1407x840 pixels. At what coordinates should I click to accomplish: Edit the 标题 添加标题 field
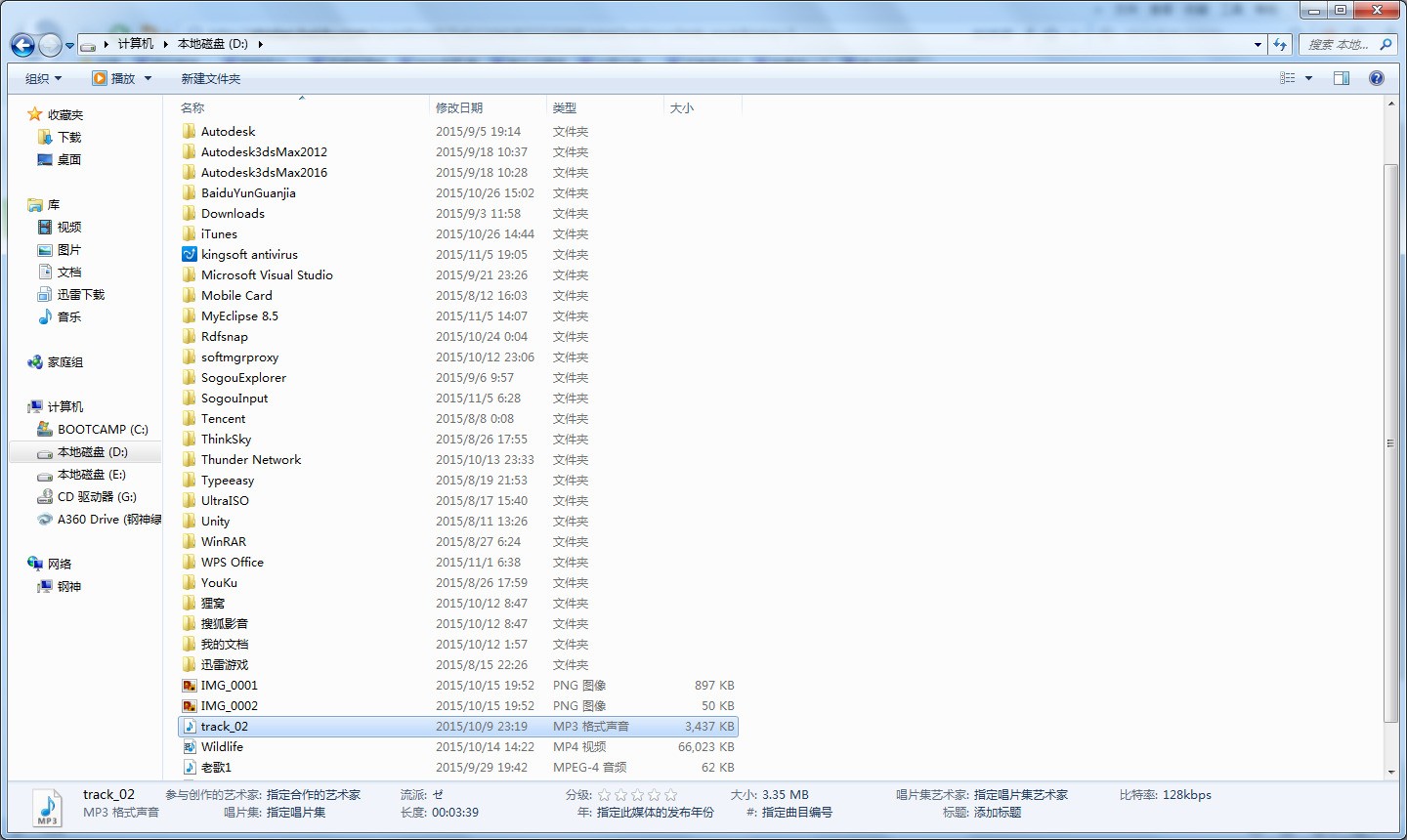(x=997, y=813)
